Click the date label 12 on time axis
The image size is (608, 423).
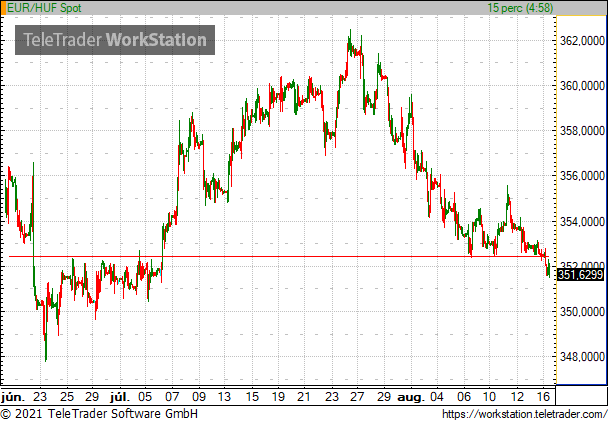517,397
